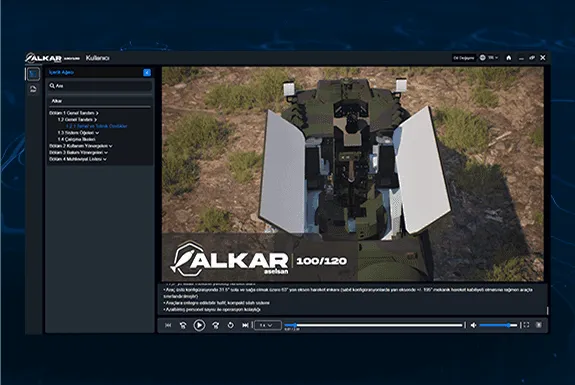The image size is (575, 385).
Task: Play the ALKAR 100/120 video
Action: 199,325
